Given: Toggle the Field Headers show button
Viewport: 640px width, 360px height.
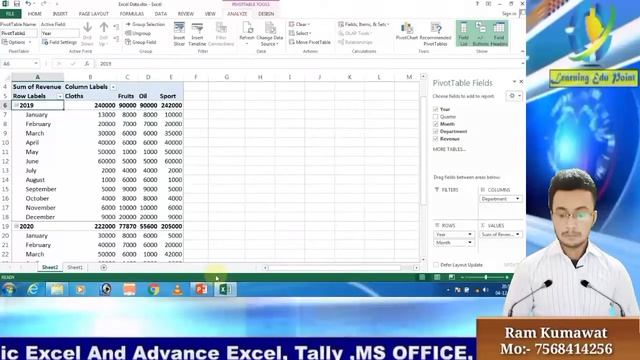Looking at the screenshot, I should tap(499, 34).
